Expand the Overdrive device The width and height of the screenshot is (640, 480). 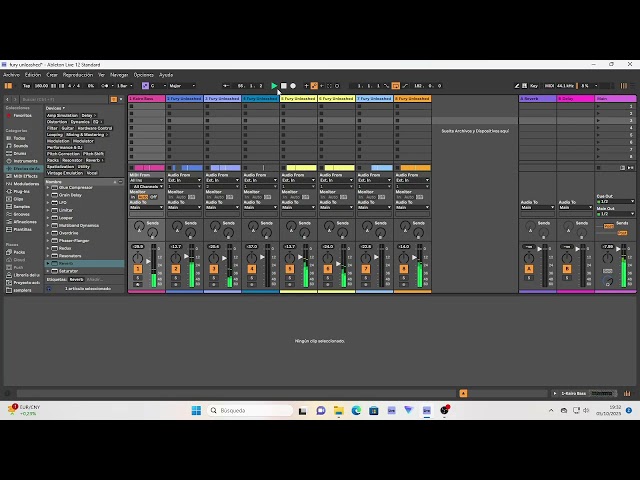tap(48, 233)
